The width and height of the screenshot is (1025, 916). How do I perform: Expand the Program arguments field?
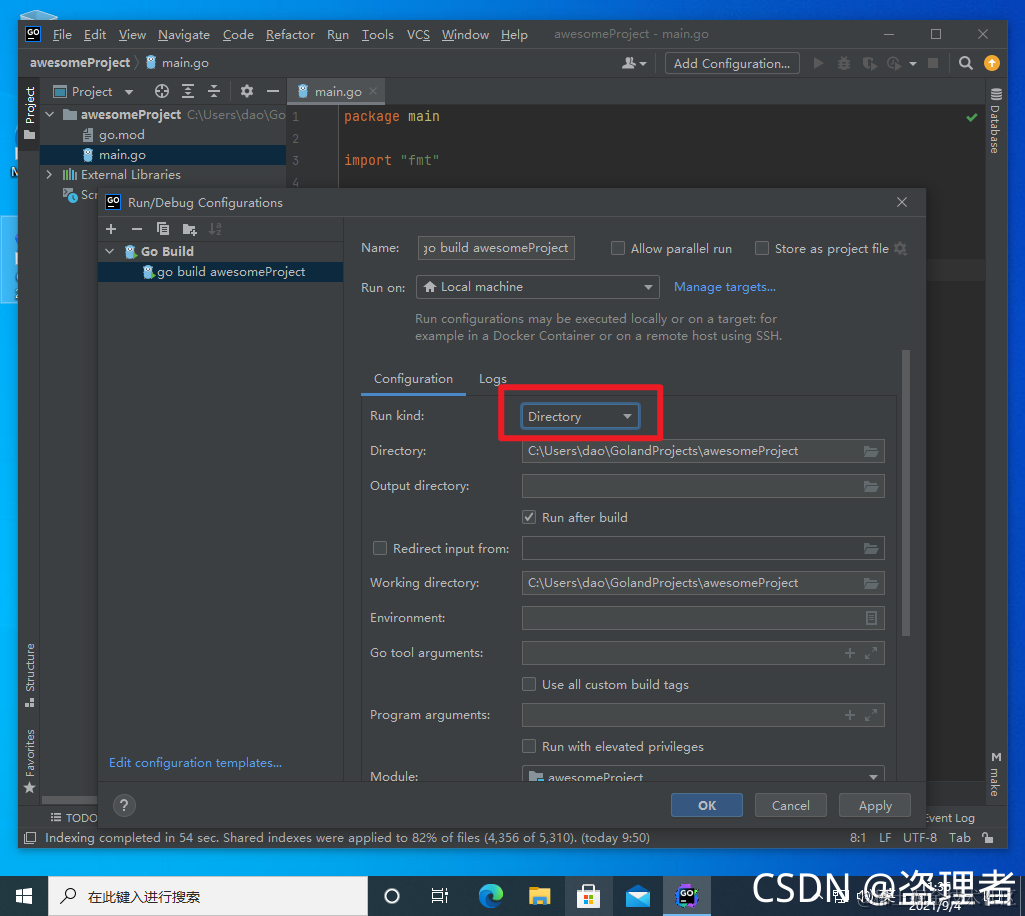tap(871, 715)
